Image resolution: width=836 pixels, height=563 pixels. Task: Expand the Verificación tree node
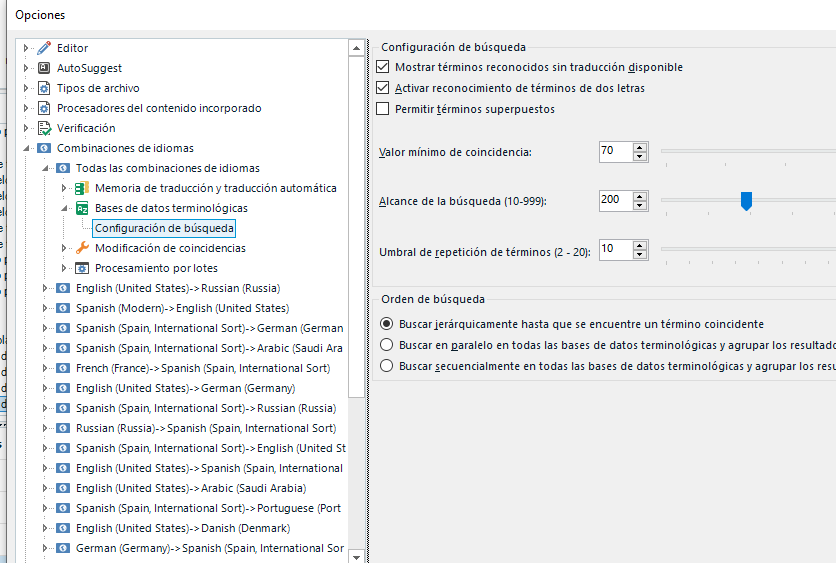point(26,128)
